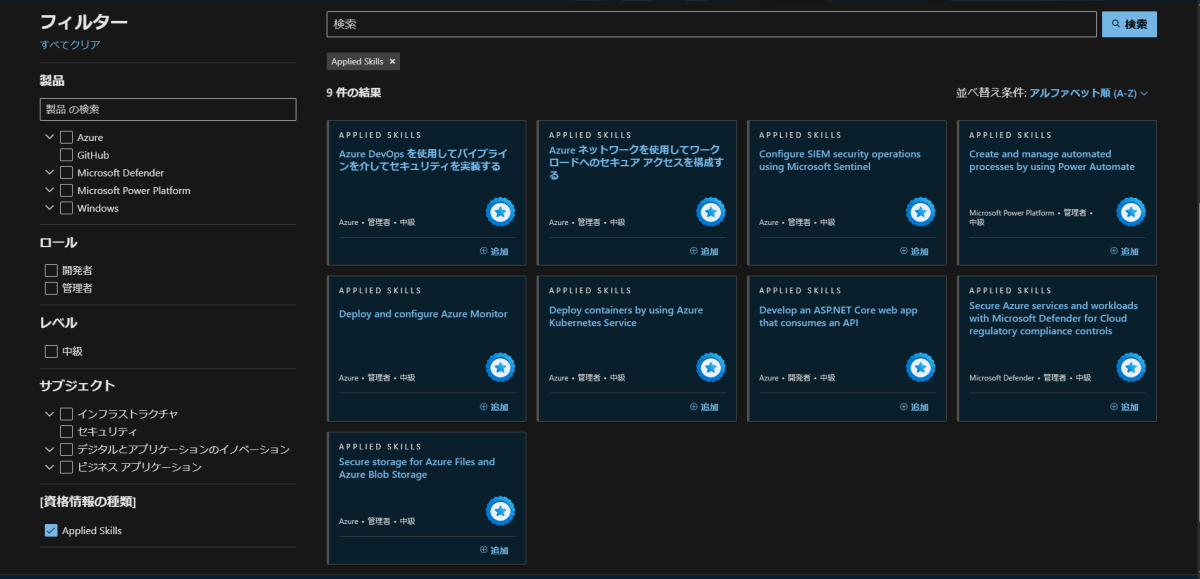The width and height of the screenshot is (1200, 579).
Task: Check the Microsoft Power Platform checkbox
Action: tap(67, 190)
